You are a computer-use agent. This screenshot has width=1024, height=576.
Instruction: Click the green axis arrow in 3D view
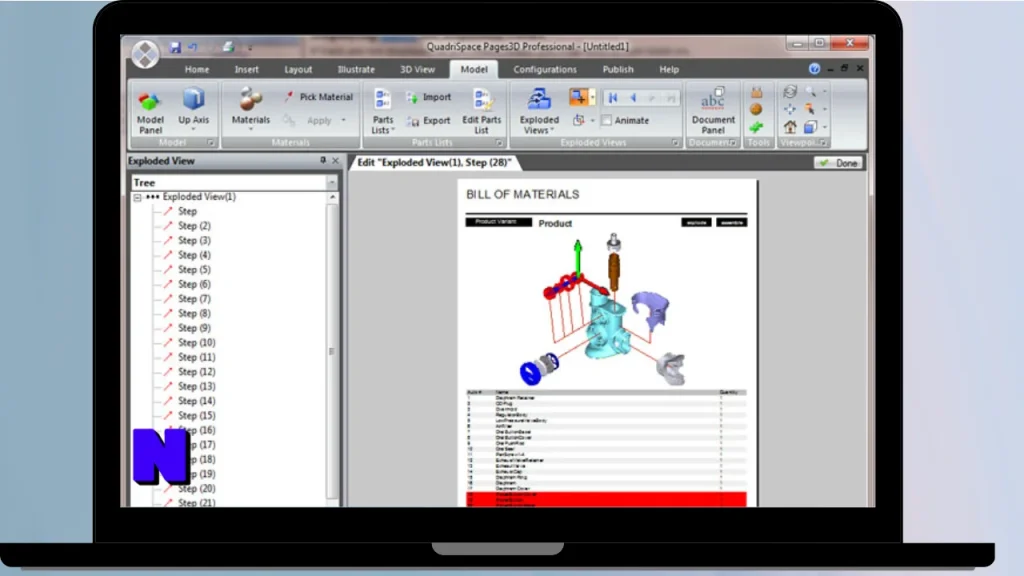coord(577,256)
